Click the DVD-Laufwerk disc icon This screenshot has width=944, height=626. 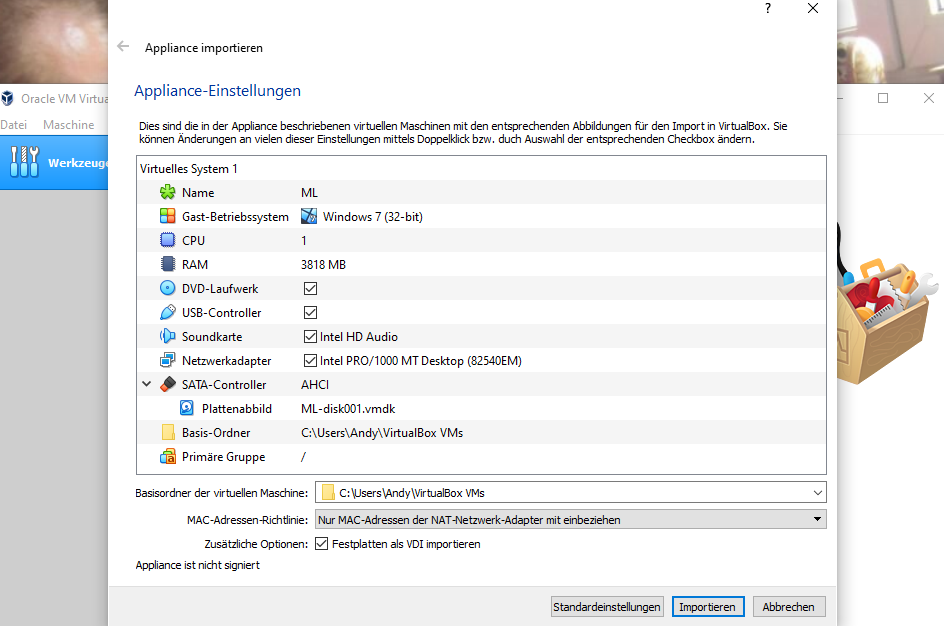167,288
